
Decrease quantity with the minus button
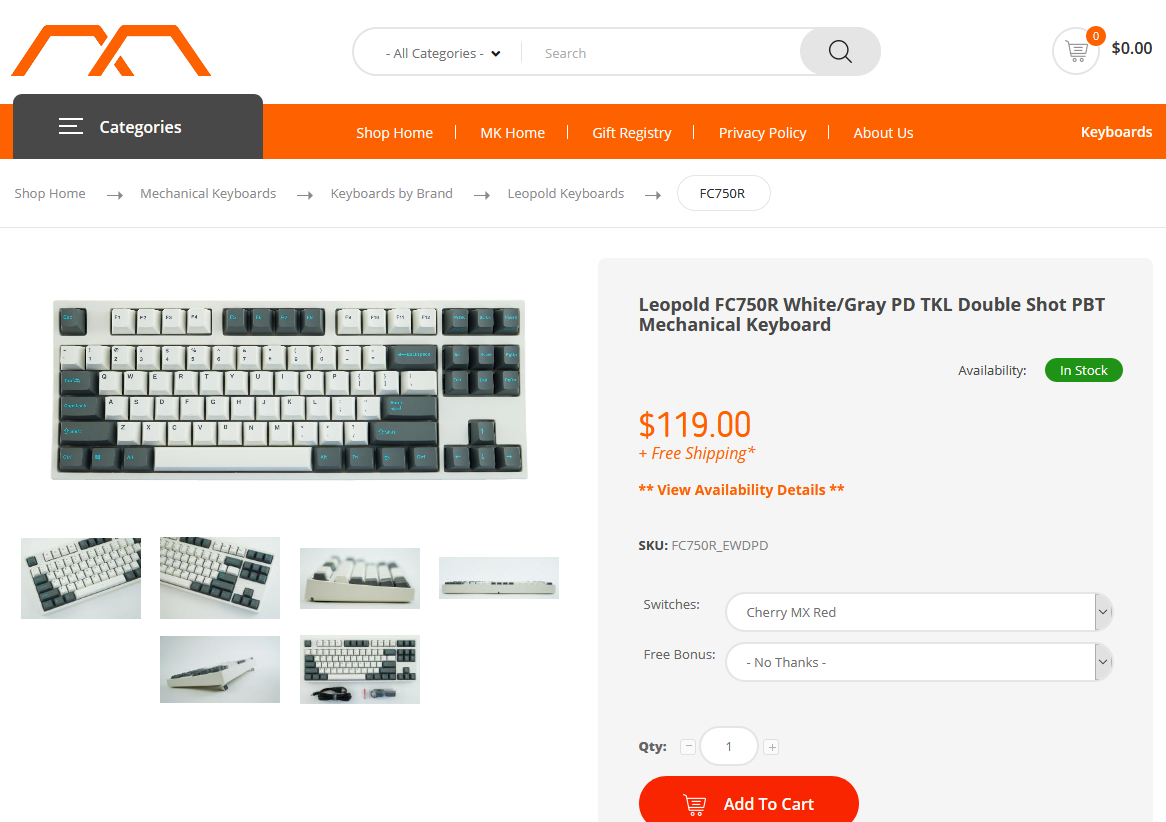tap(688, 746)
